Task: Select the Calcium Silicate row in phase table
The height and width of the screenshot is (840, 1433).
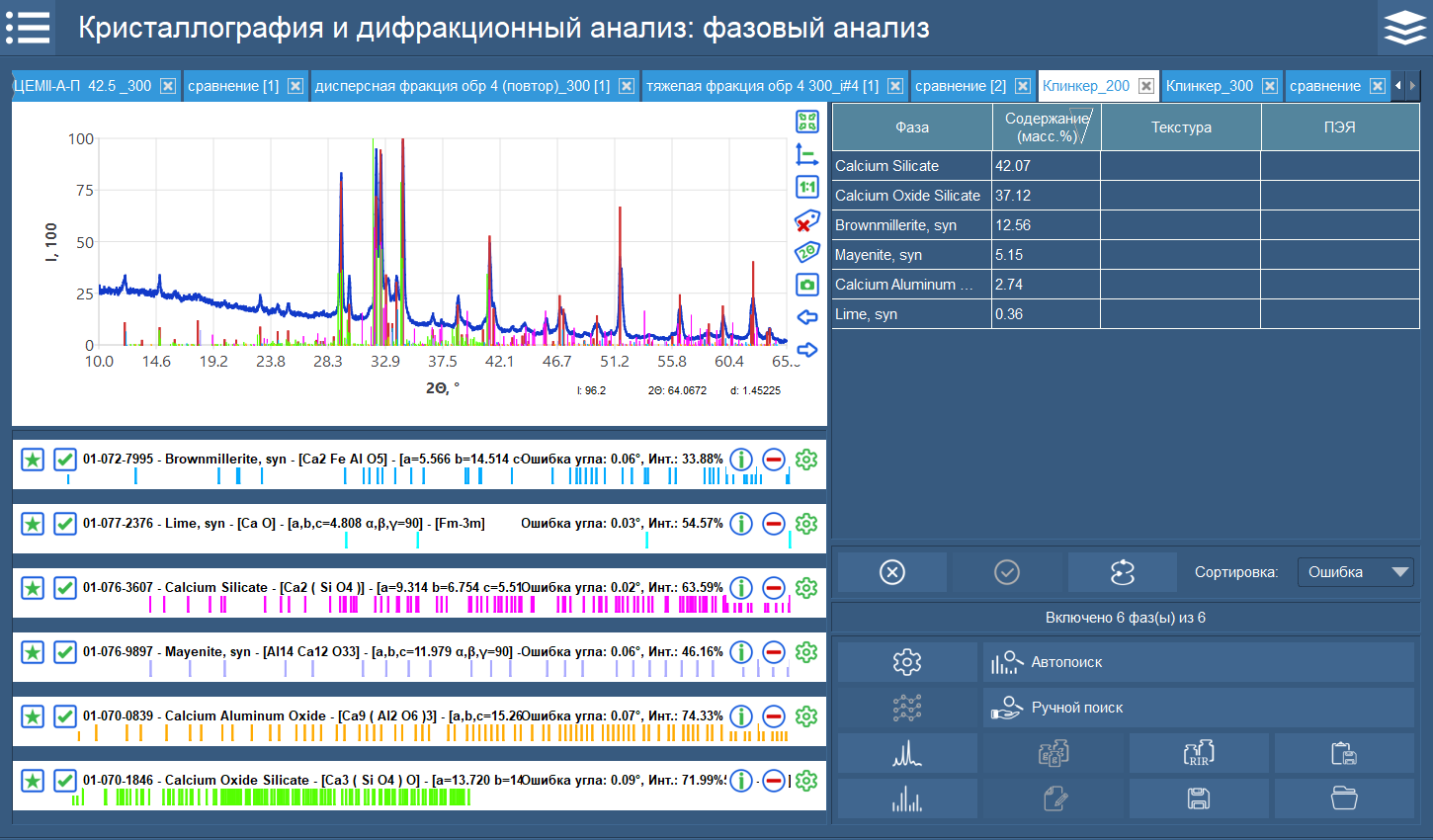Action: (x=909, y=165)
